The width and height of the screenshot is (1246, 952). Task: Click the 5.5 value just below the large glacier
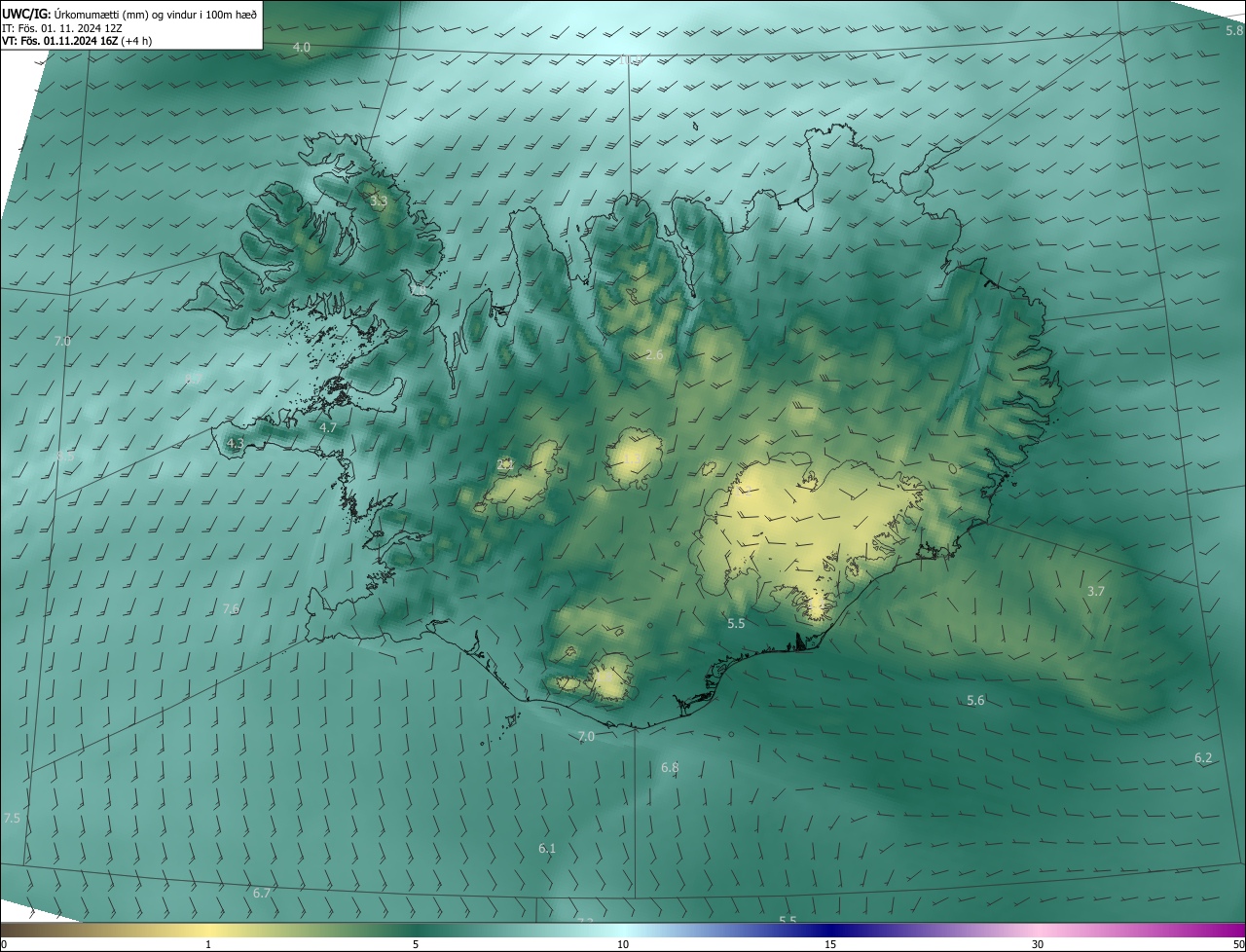[736, 623]
